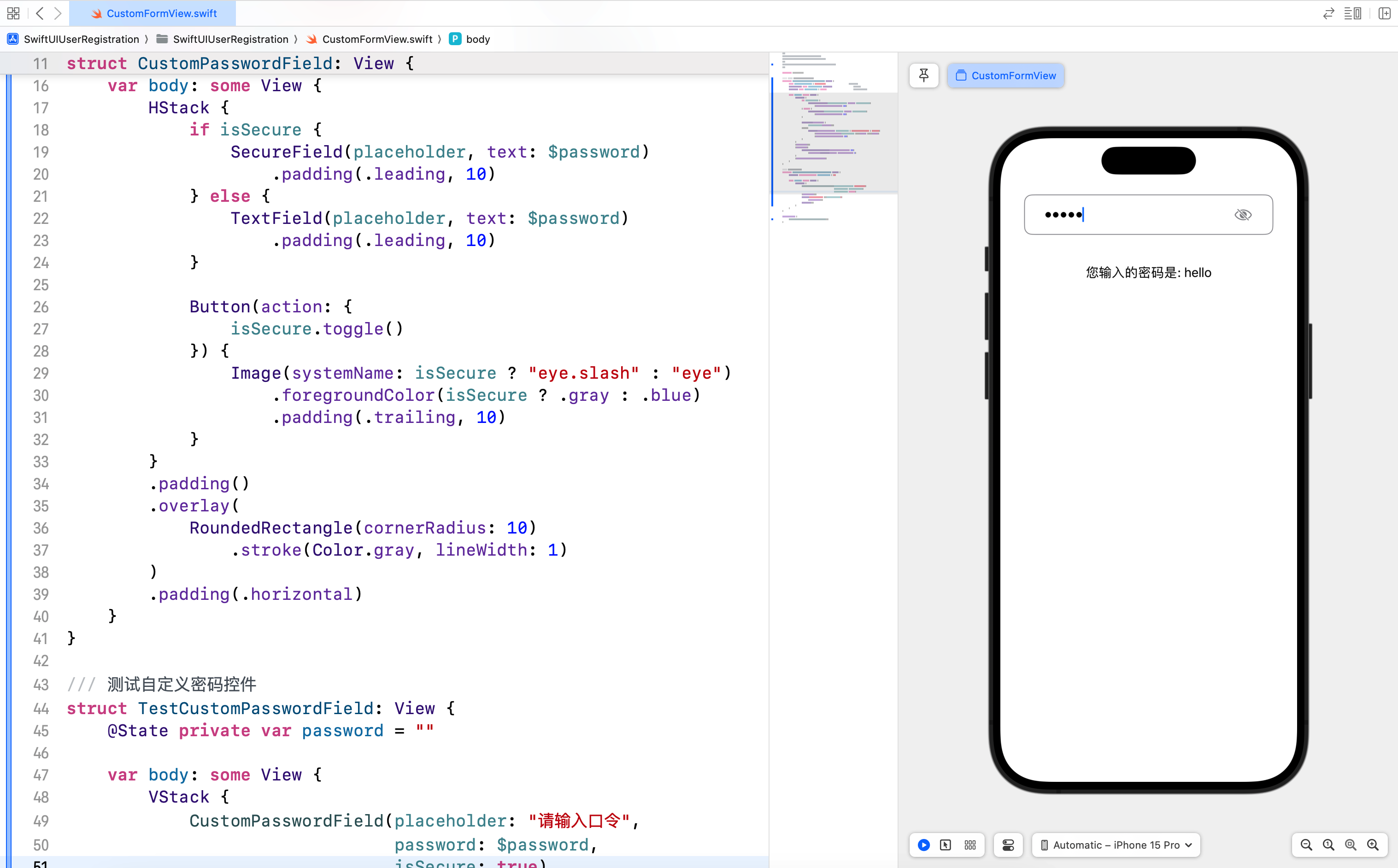Start the live preview play button
Screen dimensions: 1398x868
924,845
